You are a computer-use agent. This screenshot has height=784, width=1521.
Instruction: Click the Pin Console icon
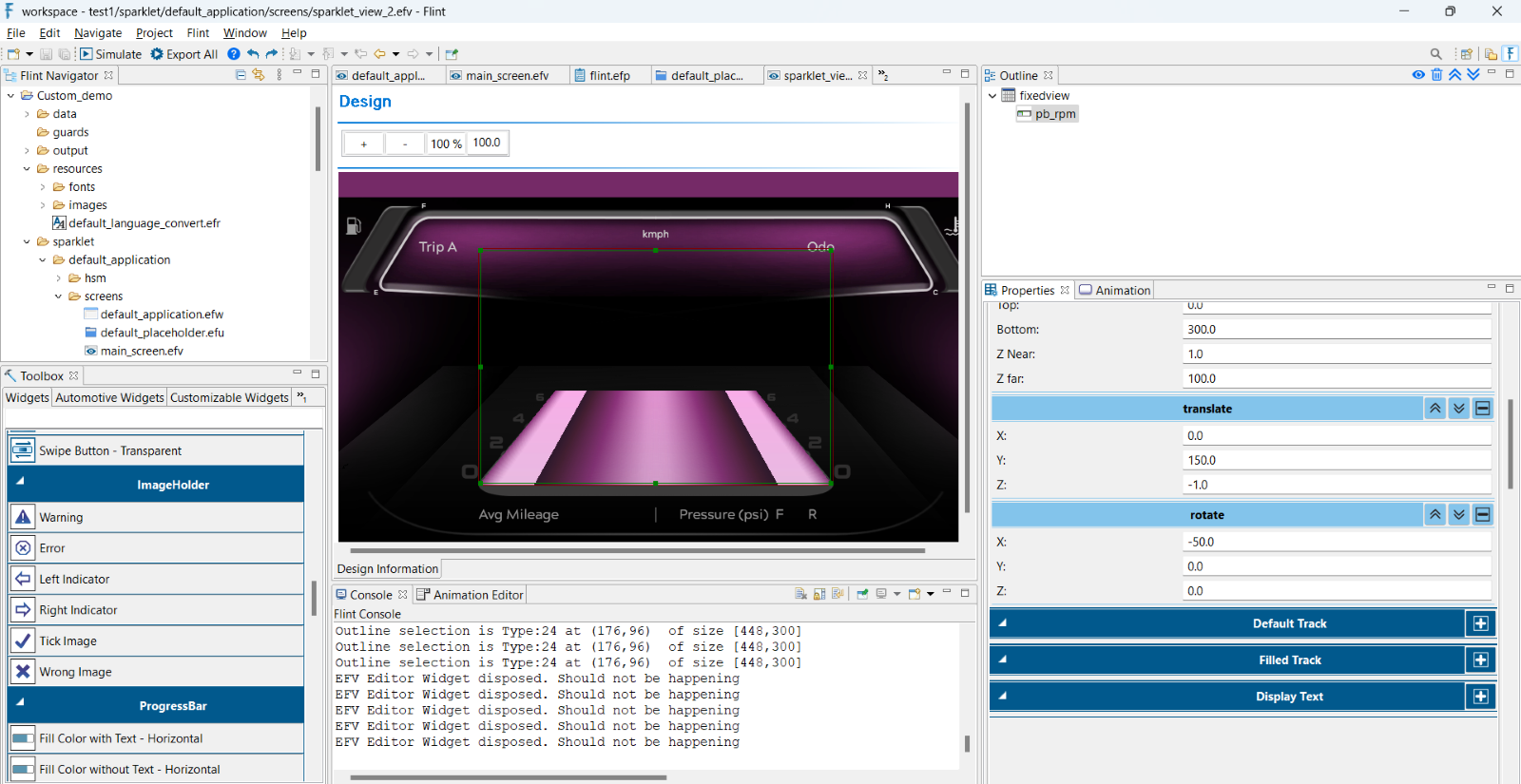coord(862,594)
